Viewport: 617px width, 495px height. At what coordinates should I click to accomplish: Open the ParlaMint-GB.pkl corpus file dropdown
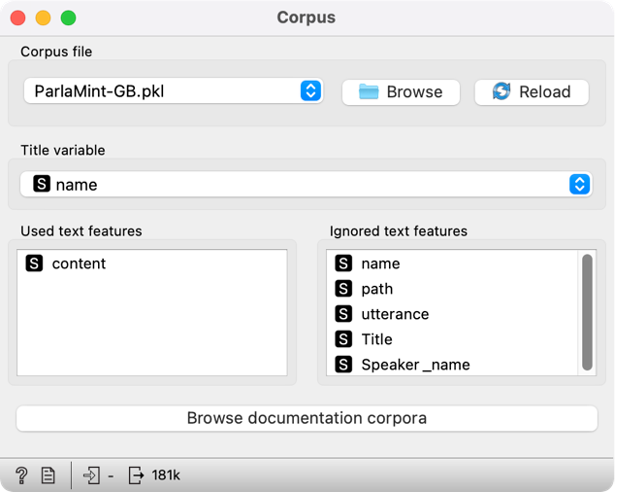click(x=172, y=91)
